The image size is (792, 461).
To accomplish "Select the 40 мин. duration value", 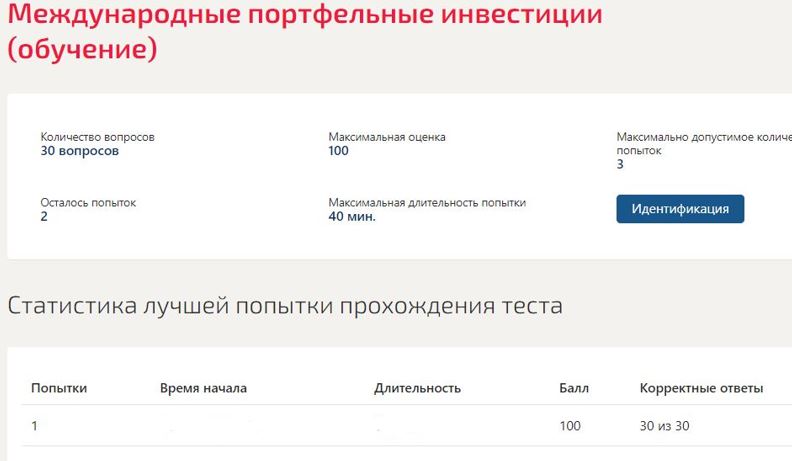I will (352, 216).
